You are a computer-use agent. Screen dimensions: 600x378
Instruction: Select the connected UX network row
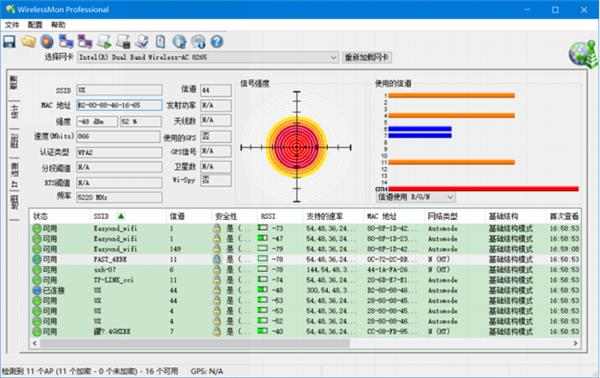pyautogui.click(x=305, y=290)
